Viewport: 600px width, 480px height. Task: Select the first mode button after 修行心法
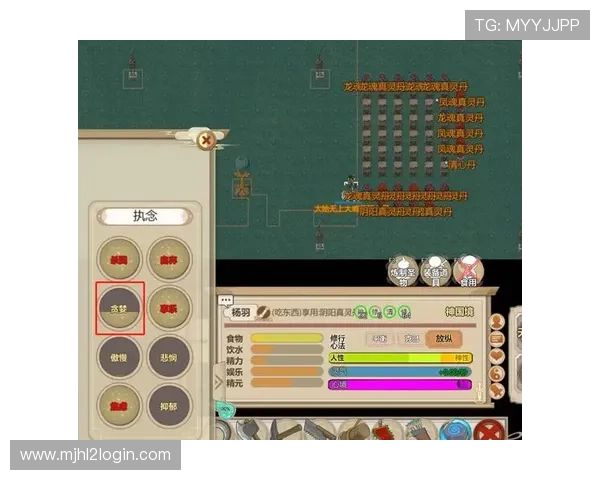click(379, 339)
